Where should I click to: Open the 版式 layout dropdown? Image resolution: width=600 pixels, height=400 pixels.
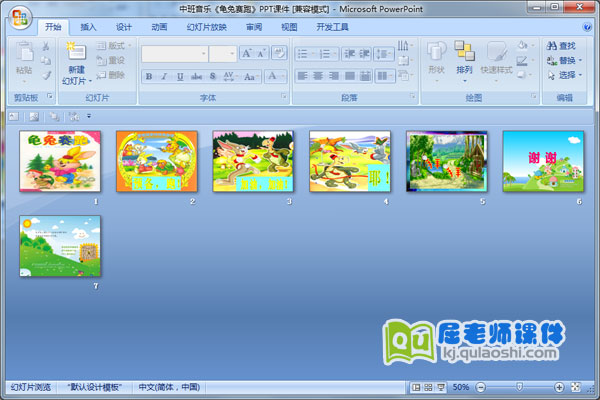tap(114, 46)
